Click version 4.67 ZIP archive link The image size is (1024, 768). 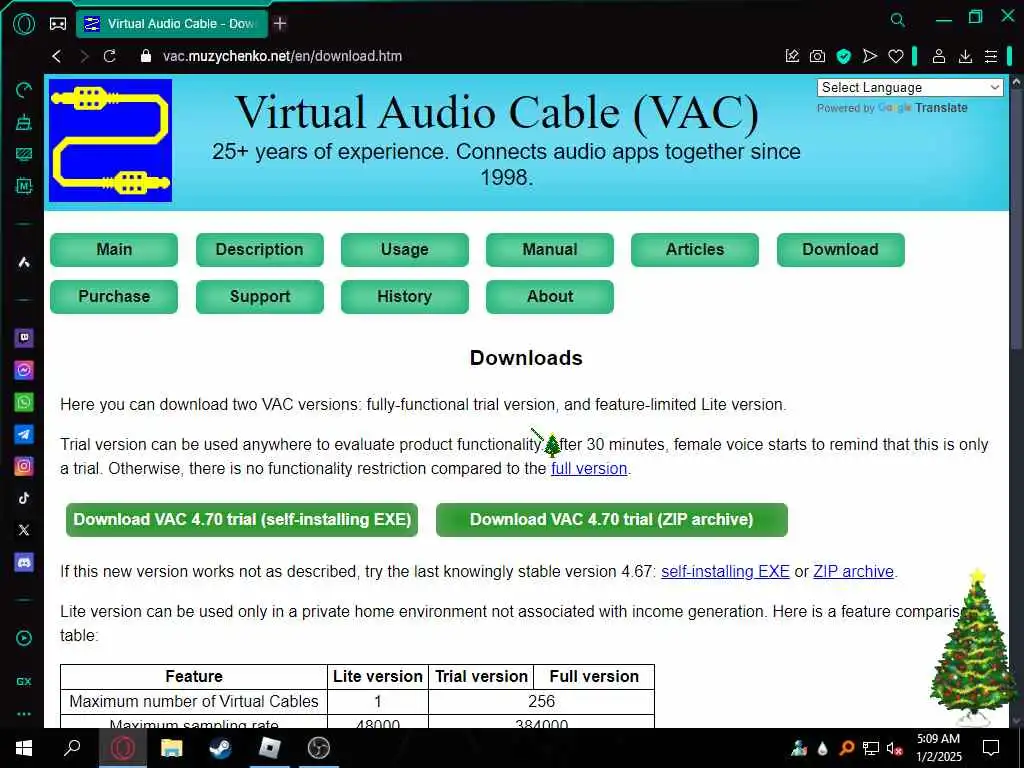coord(853,571)
